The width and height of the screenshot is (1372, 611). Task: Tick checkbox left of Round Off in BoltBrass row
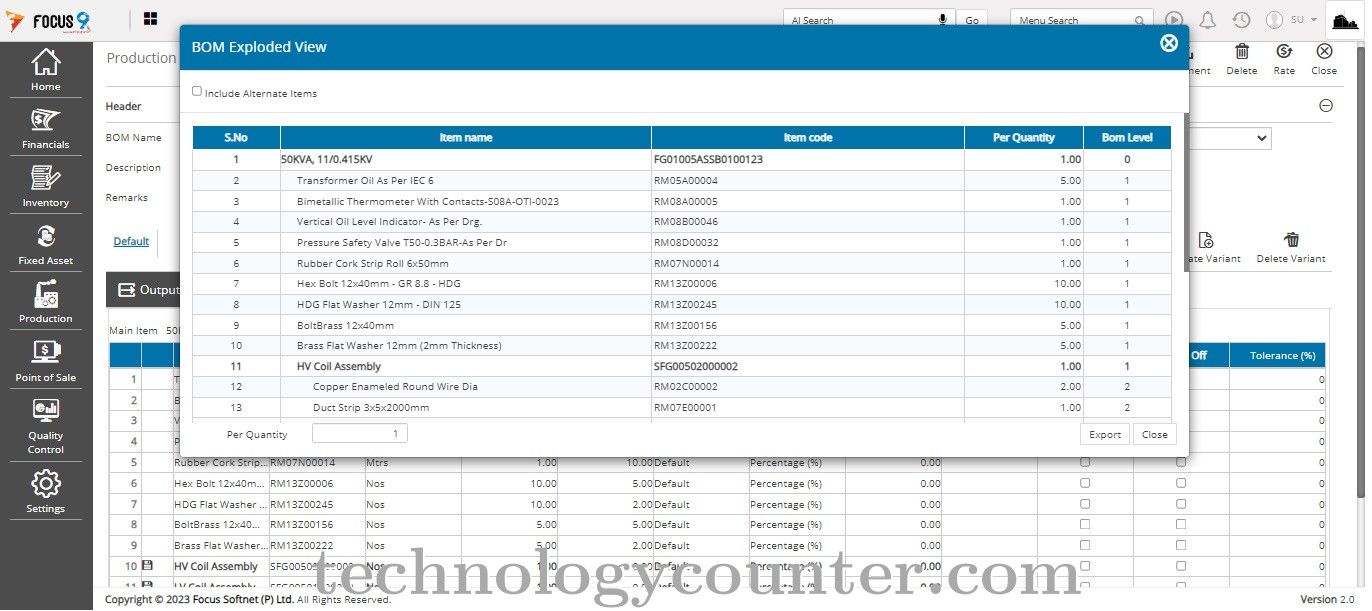pos(1085,524)
